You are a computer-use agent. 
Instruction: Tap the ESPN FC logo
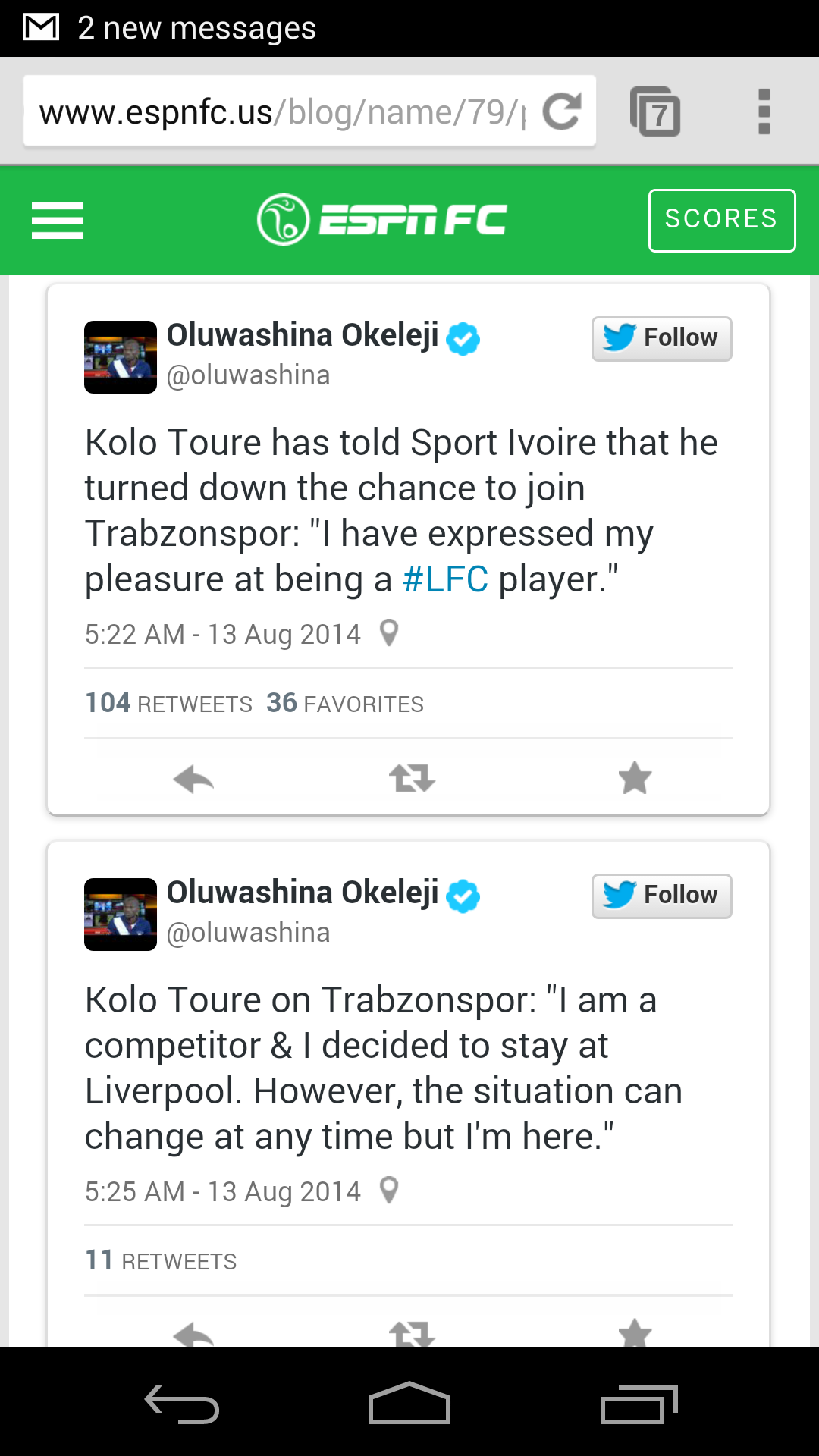[382, 220]
